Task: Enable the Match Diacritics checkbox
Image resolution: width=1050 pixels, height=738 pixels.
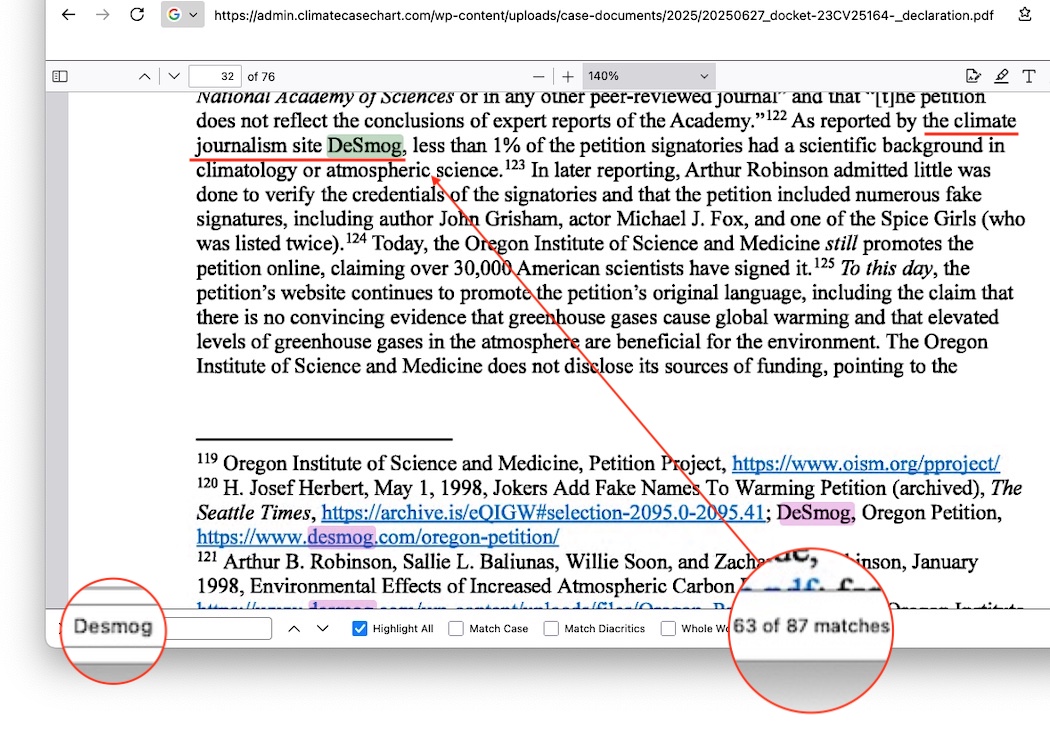Action: tap(551, 629)
